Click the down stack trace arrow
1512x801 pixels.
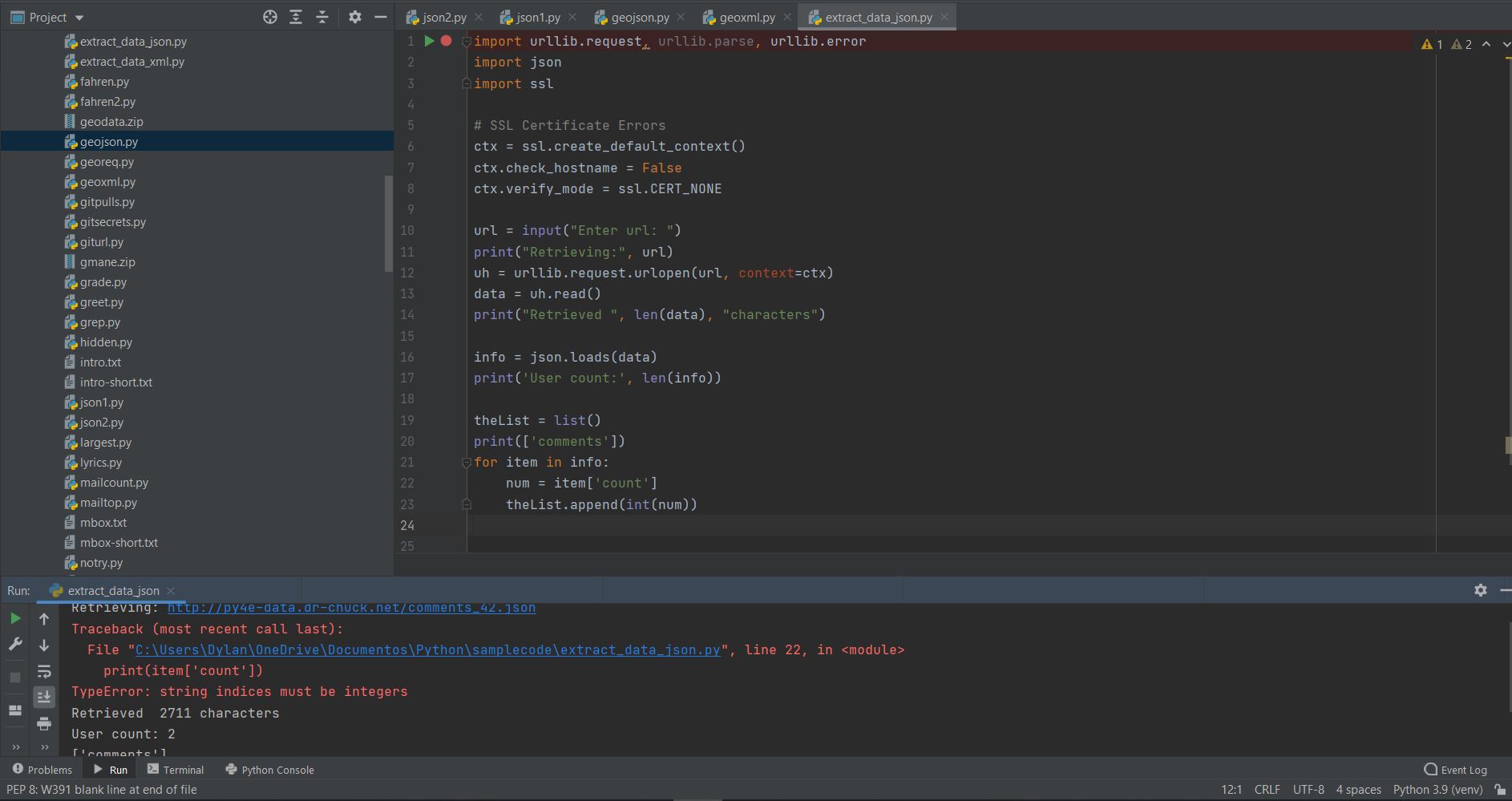pyautogui.click(x=44, y=645)
